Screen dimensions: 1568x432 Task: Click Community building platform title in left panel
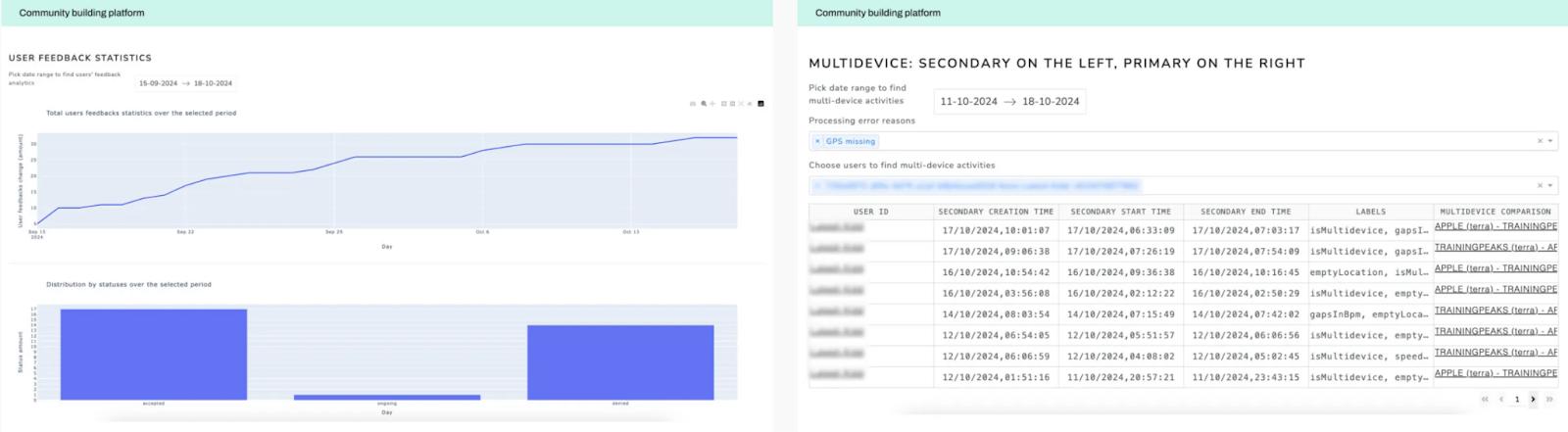pyautogui.click(x=81, y=13)
